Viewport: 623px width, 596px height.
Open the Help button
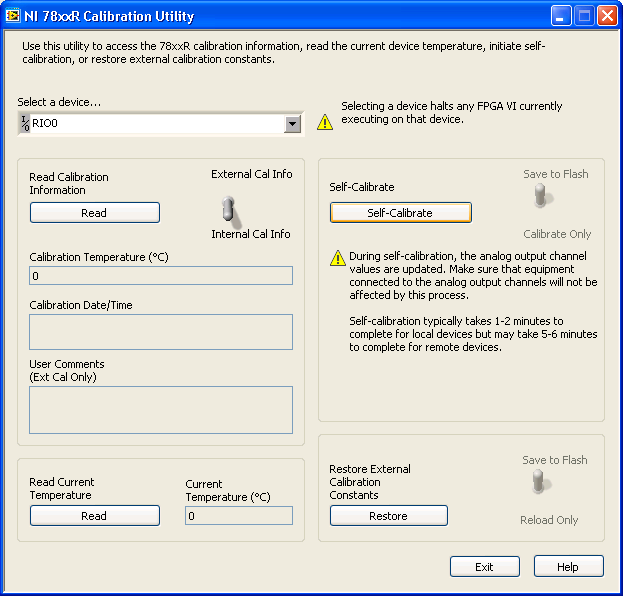[568, 567]
